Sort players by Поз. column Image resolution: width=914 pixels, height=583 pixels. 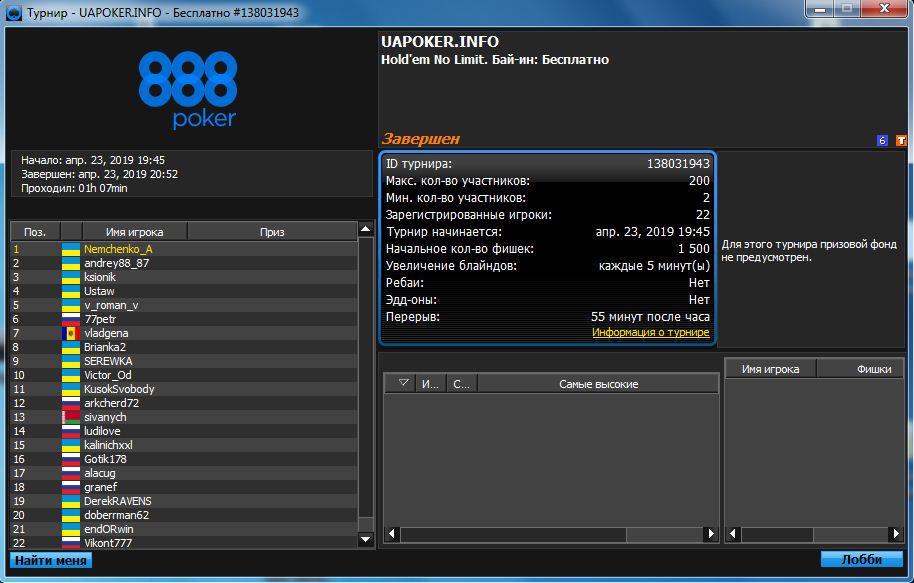click(35, 231)
